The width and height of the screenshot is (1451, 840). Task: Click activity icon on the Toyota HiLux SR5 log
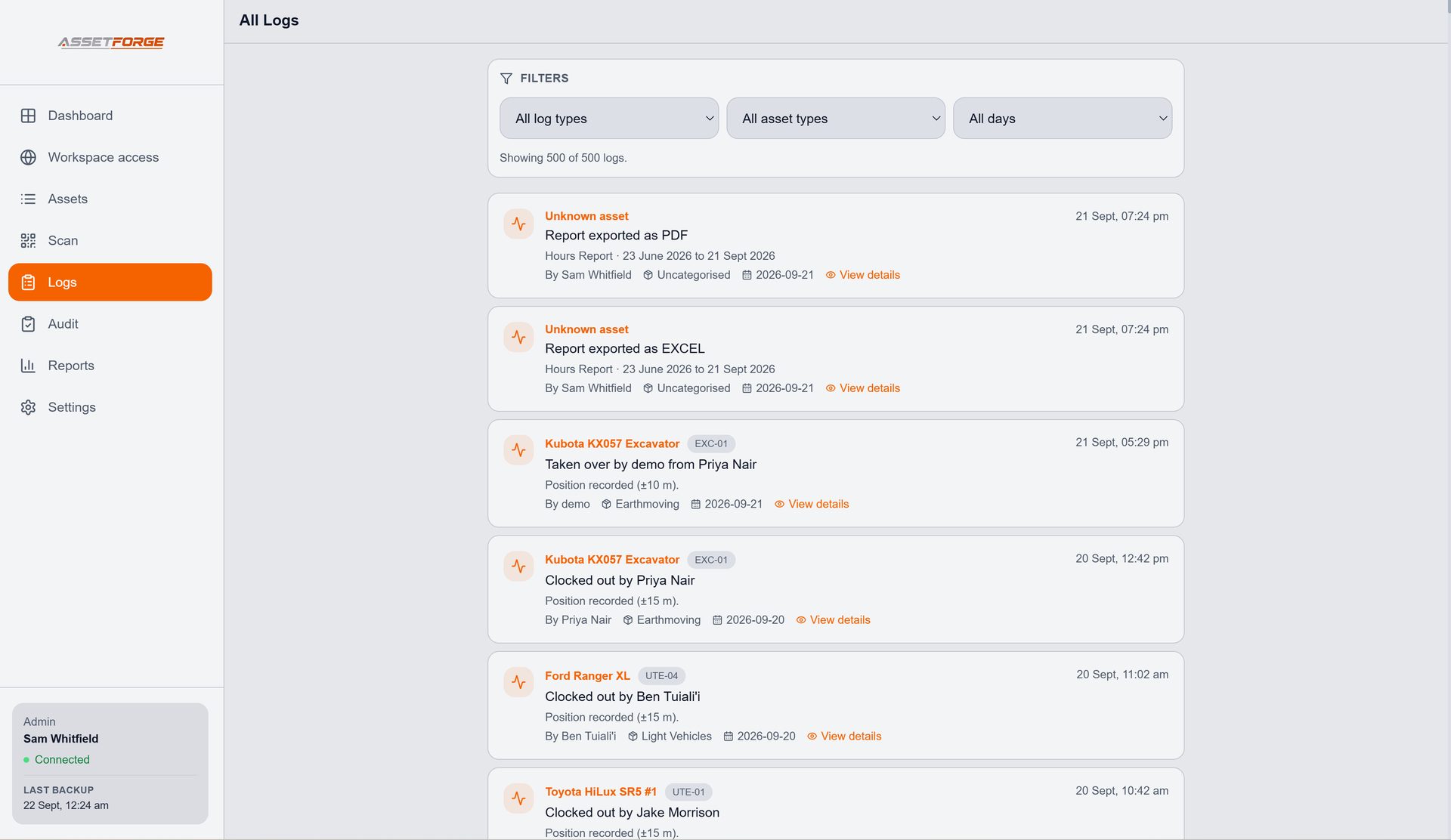[x=518, y=798]
